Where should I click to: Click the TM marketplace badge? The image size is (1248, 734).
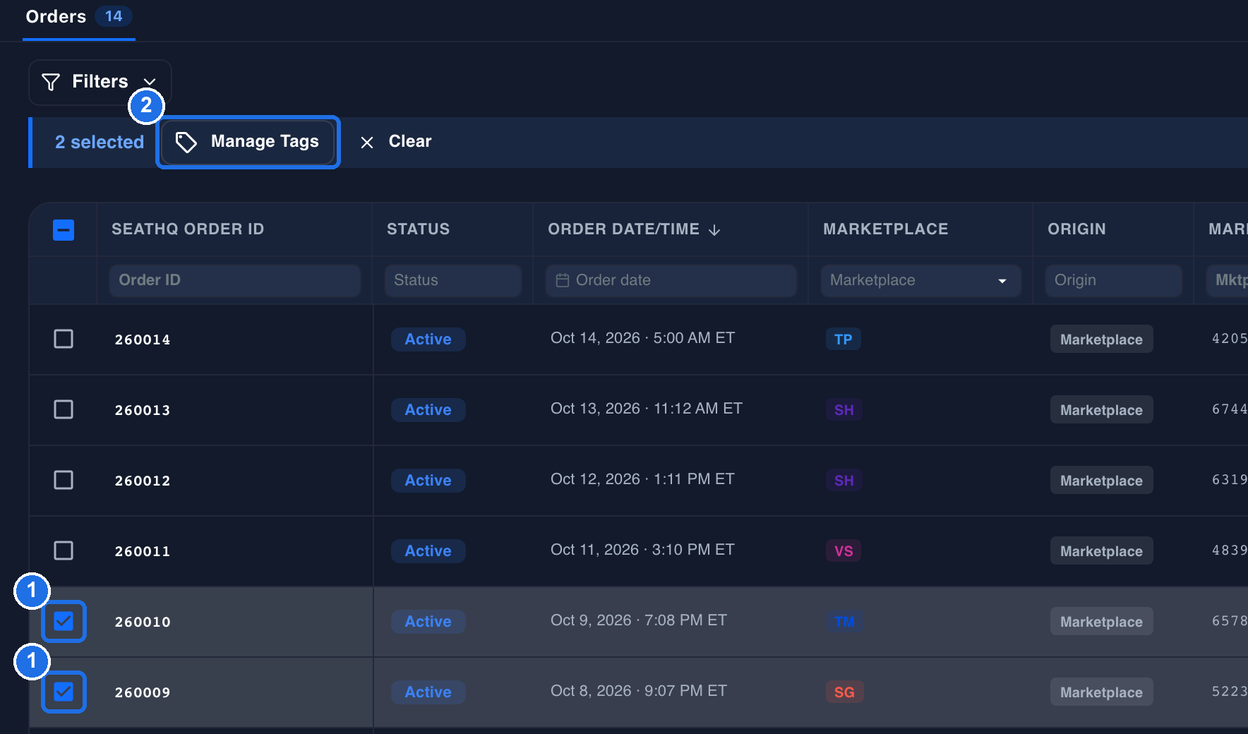[844, 621]
